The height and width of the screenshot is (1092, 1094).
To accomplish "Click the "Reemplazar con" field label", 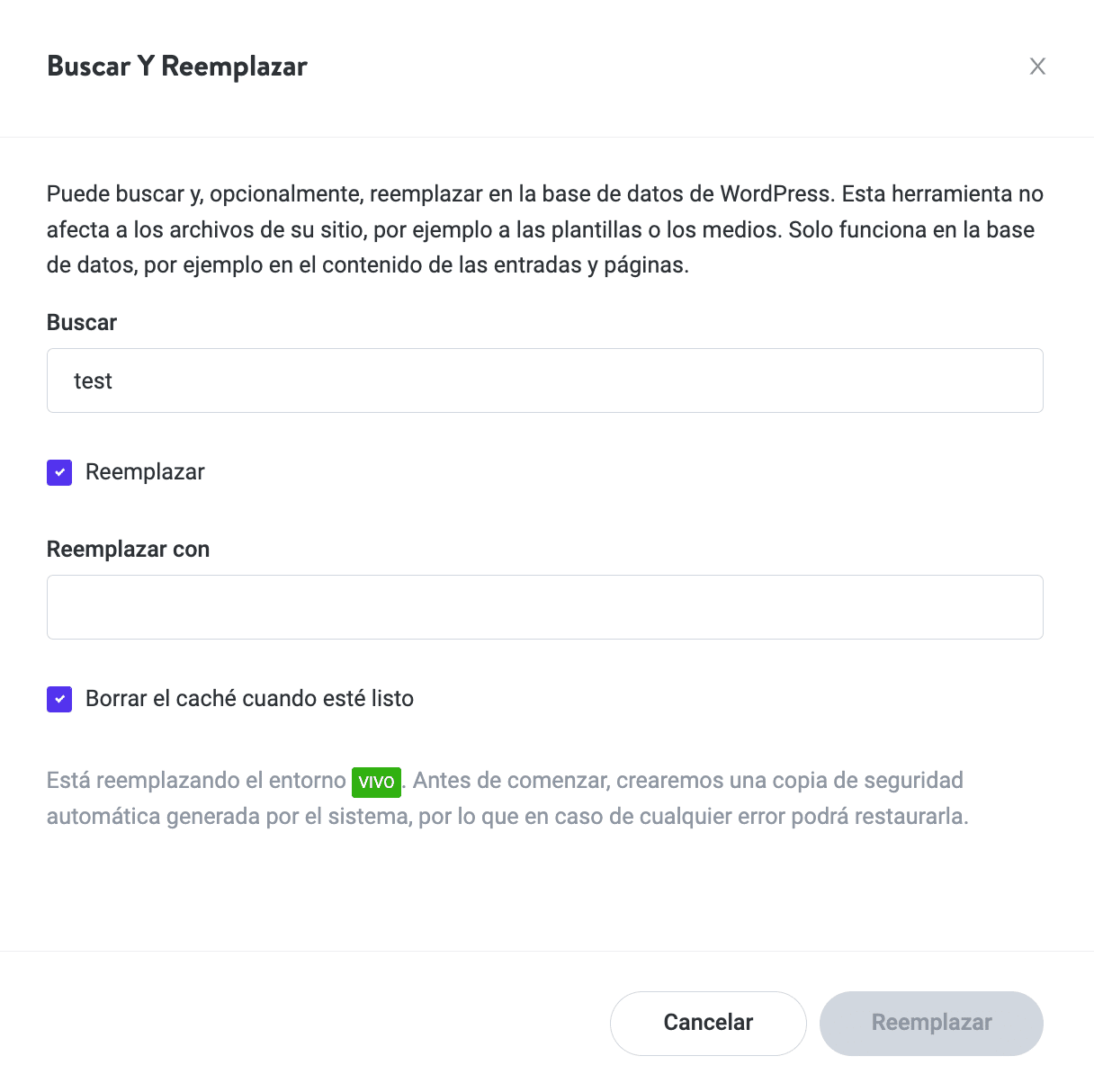I will 128,550.
